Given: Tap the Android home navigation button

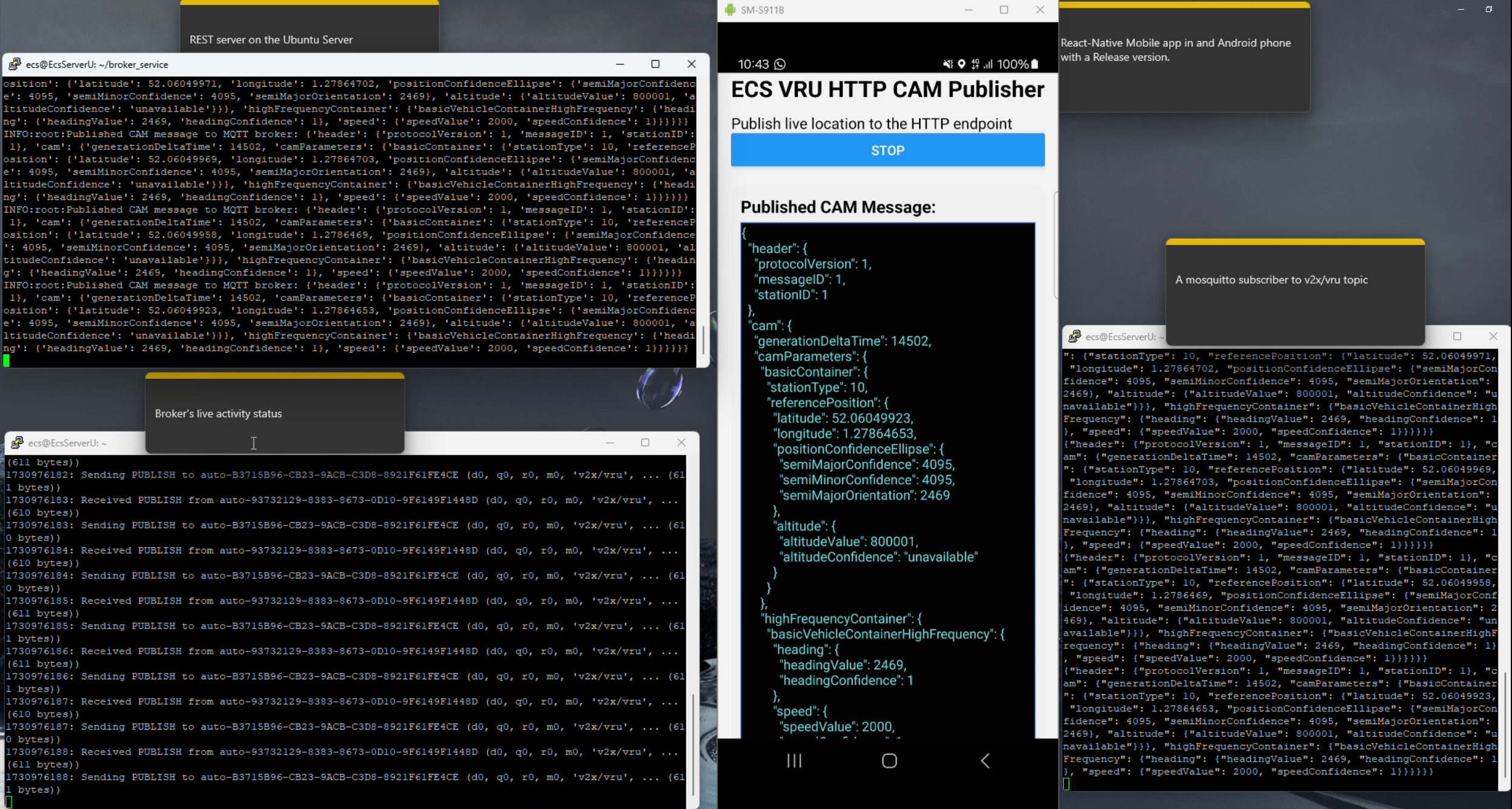Looking at the screenshot, I should tap(889, 761).
